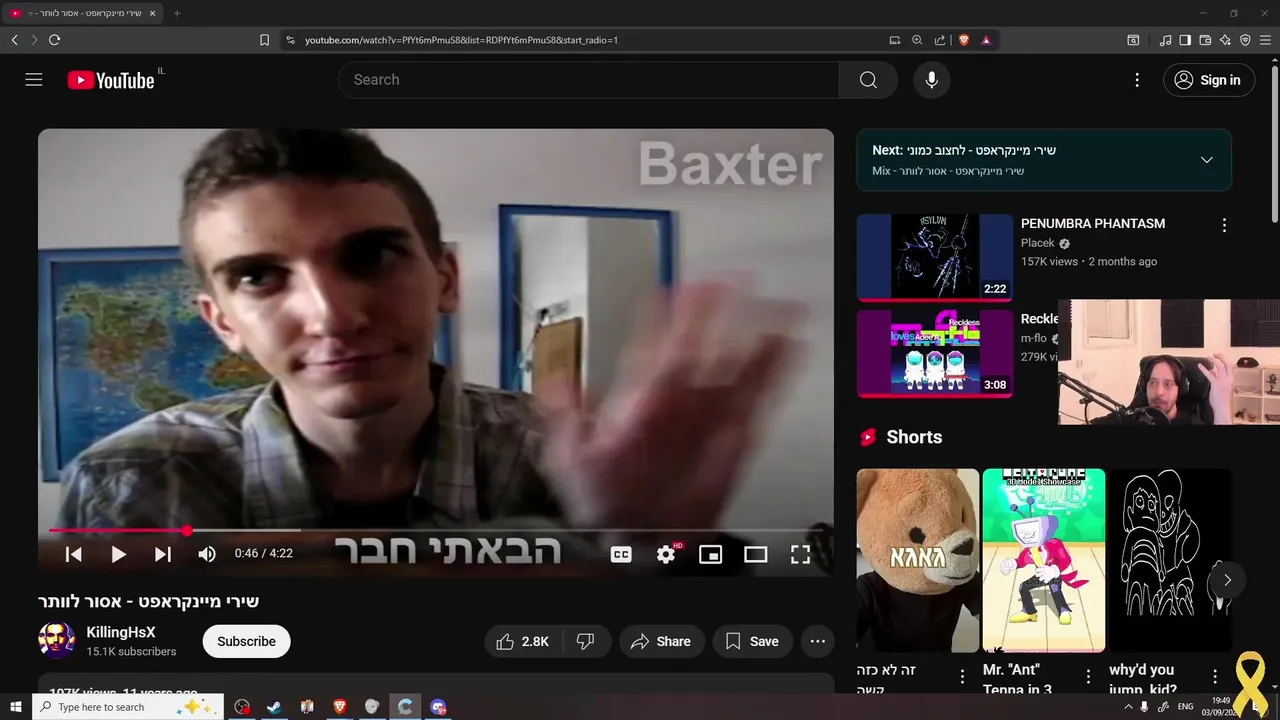Close the current YouTube tab
The height and width of the screenshot is (720, 1280).
click(x=152, y=13)
